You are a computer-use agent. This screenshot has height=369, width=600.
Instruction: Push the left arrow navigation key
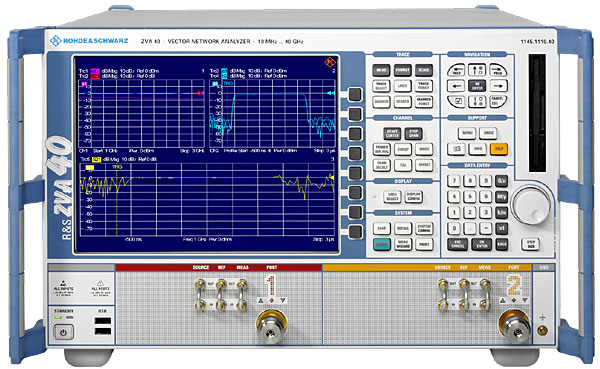point(456,86)
